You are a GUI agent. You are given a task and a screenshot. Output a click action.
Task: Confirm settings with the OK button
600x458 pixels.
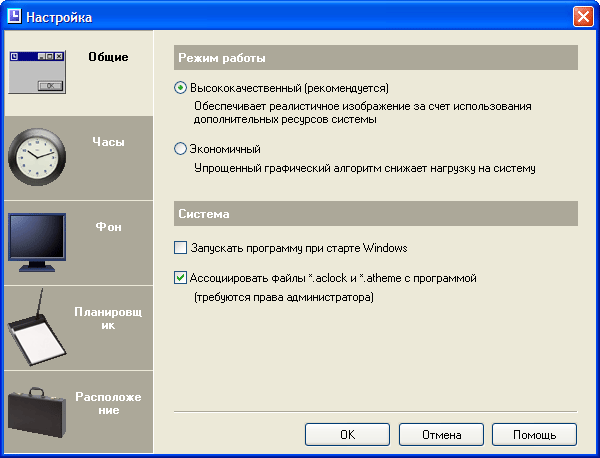pyautogui.click(x=347, y=435)
